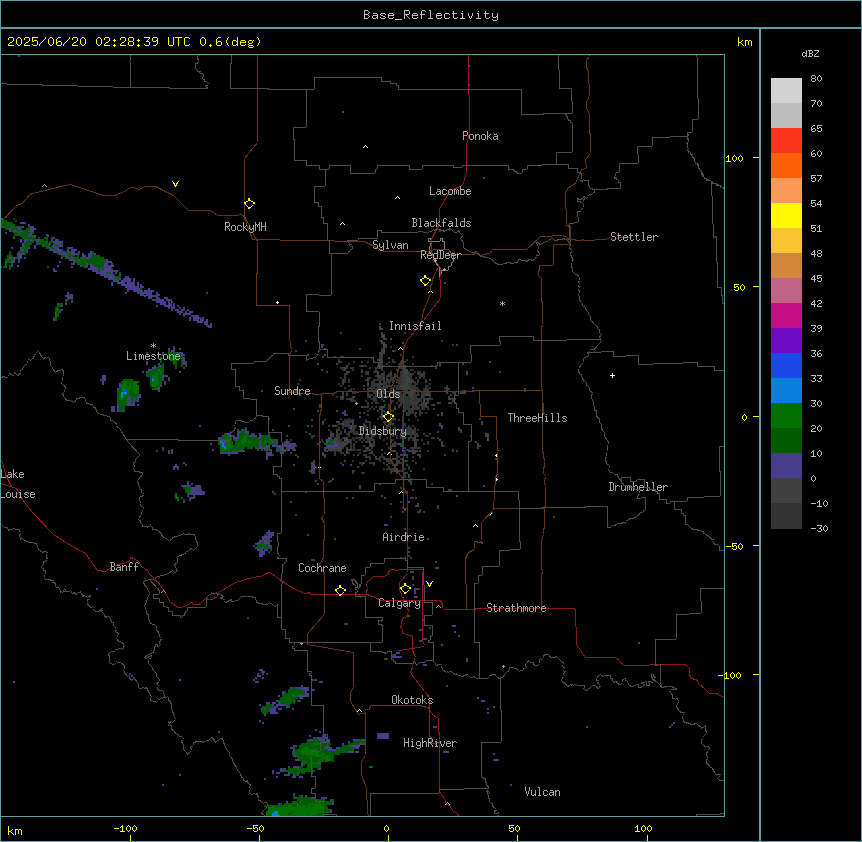Click the Lacombe city label

(450, 191)
